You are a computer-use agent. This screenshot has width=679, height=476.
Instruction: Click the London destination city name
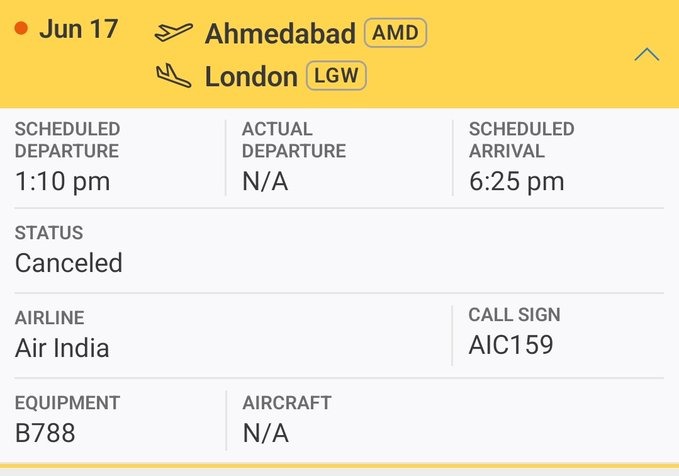(x=251, y=77)
